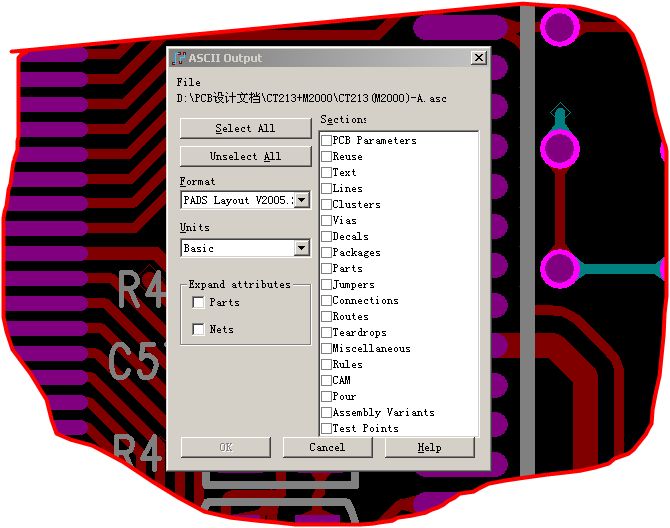Check the Decals section
Image resolution: width=670 pixels, height=528 pixels.
(x=326, y=236)
